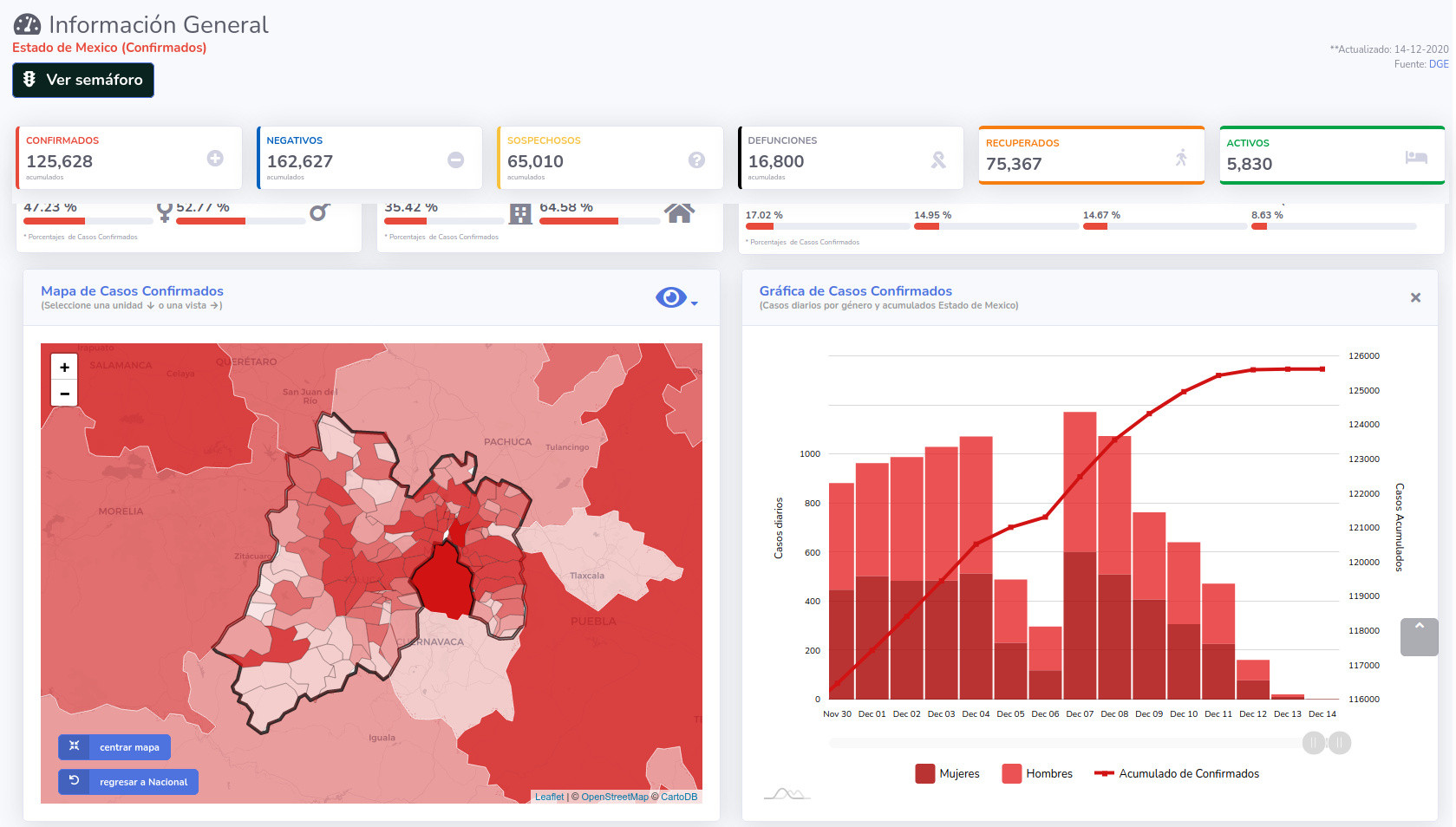This screenshot has width=1456, height=827.
Task: Click the Dec 14 data point on cumulative line
Action: [1322, 369]
